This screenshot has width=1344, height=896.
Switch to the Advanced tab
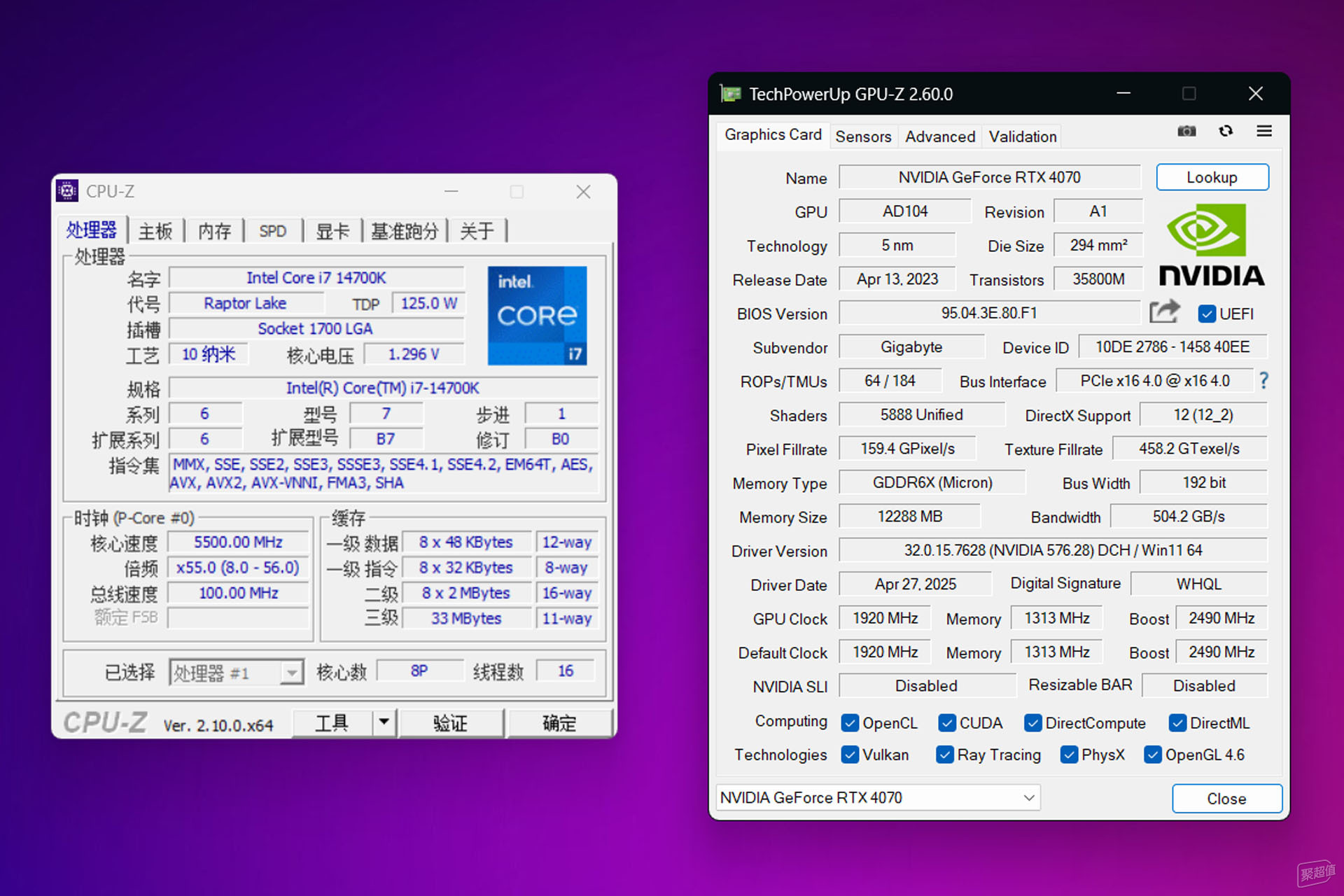[x=940, y=136]
